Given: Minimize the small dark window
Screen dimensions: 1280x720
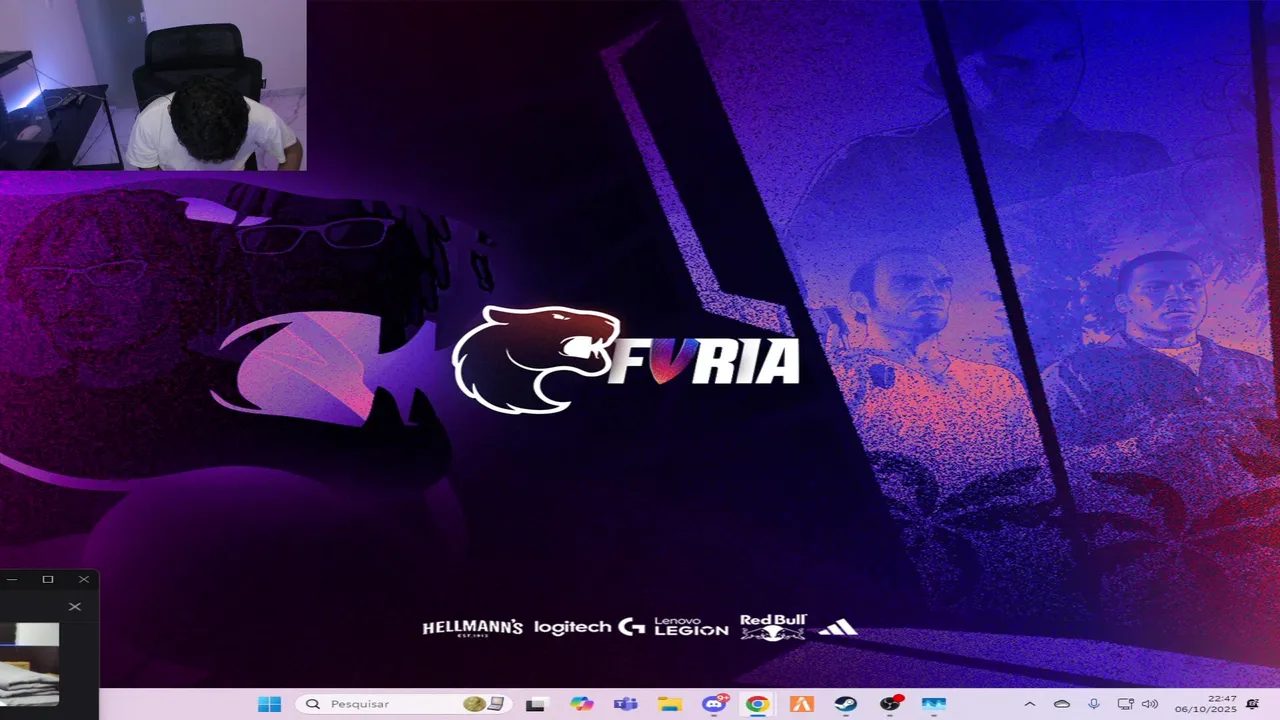Looking at the screenshot, I should click(x=11, y=579).
